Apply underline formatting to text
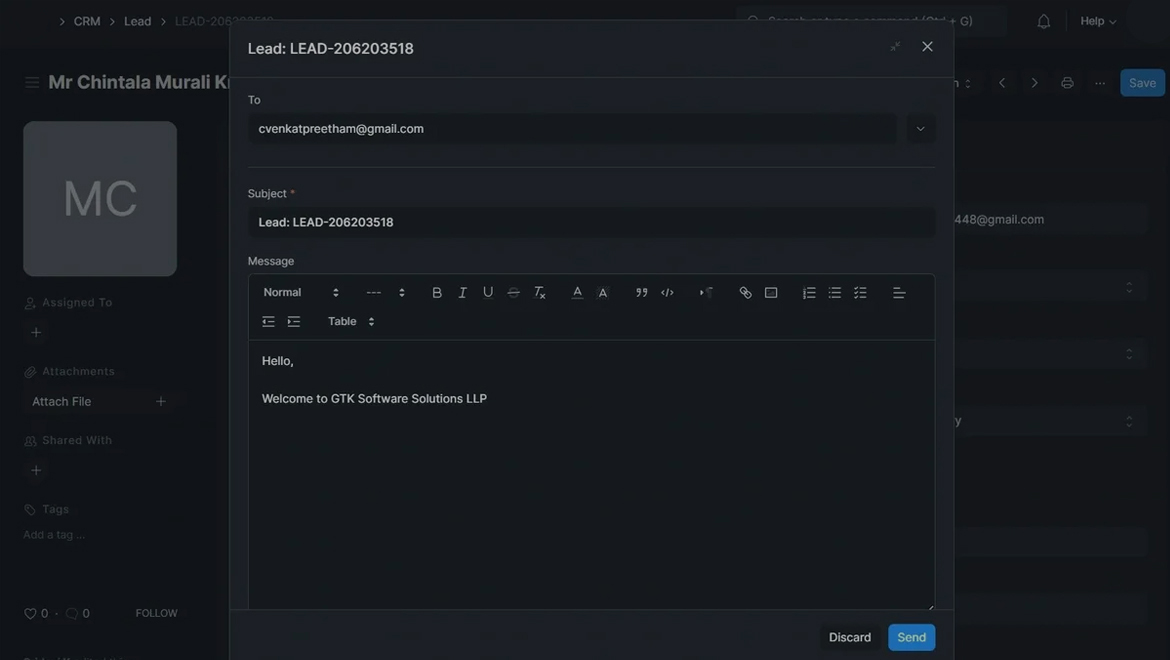Image resolution: width=1170 pixels, height=660 pixels. pos(488,292)
